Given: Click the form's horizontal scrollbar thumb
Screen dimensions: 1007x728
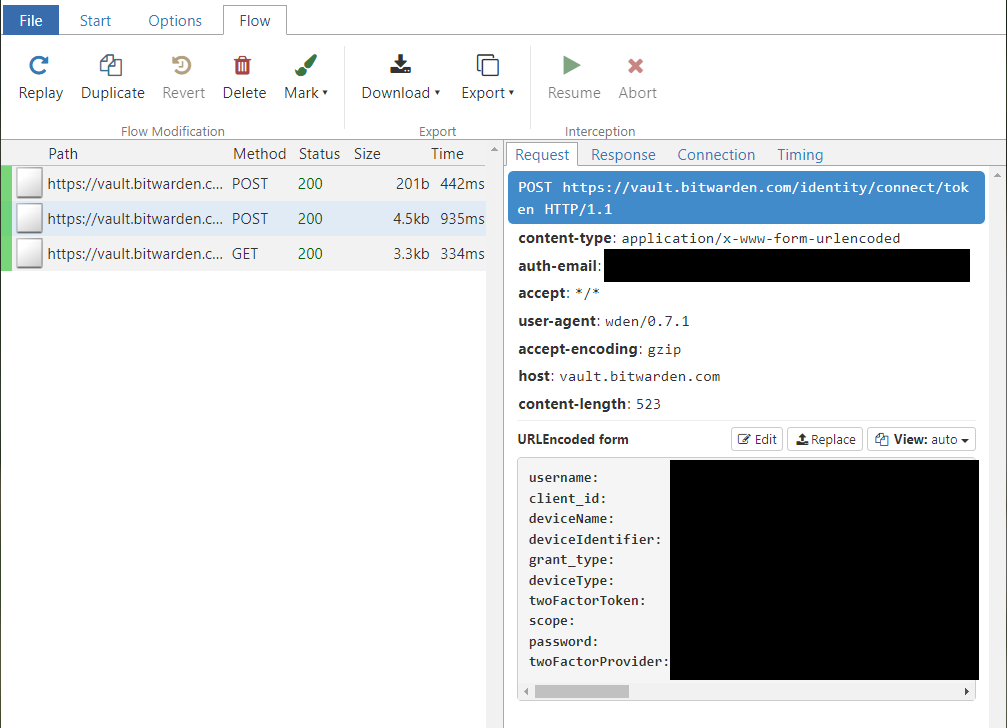Looking at the screenshot, I should pos(582,691).
